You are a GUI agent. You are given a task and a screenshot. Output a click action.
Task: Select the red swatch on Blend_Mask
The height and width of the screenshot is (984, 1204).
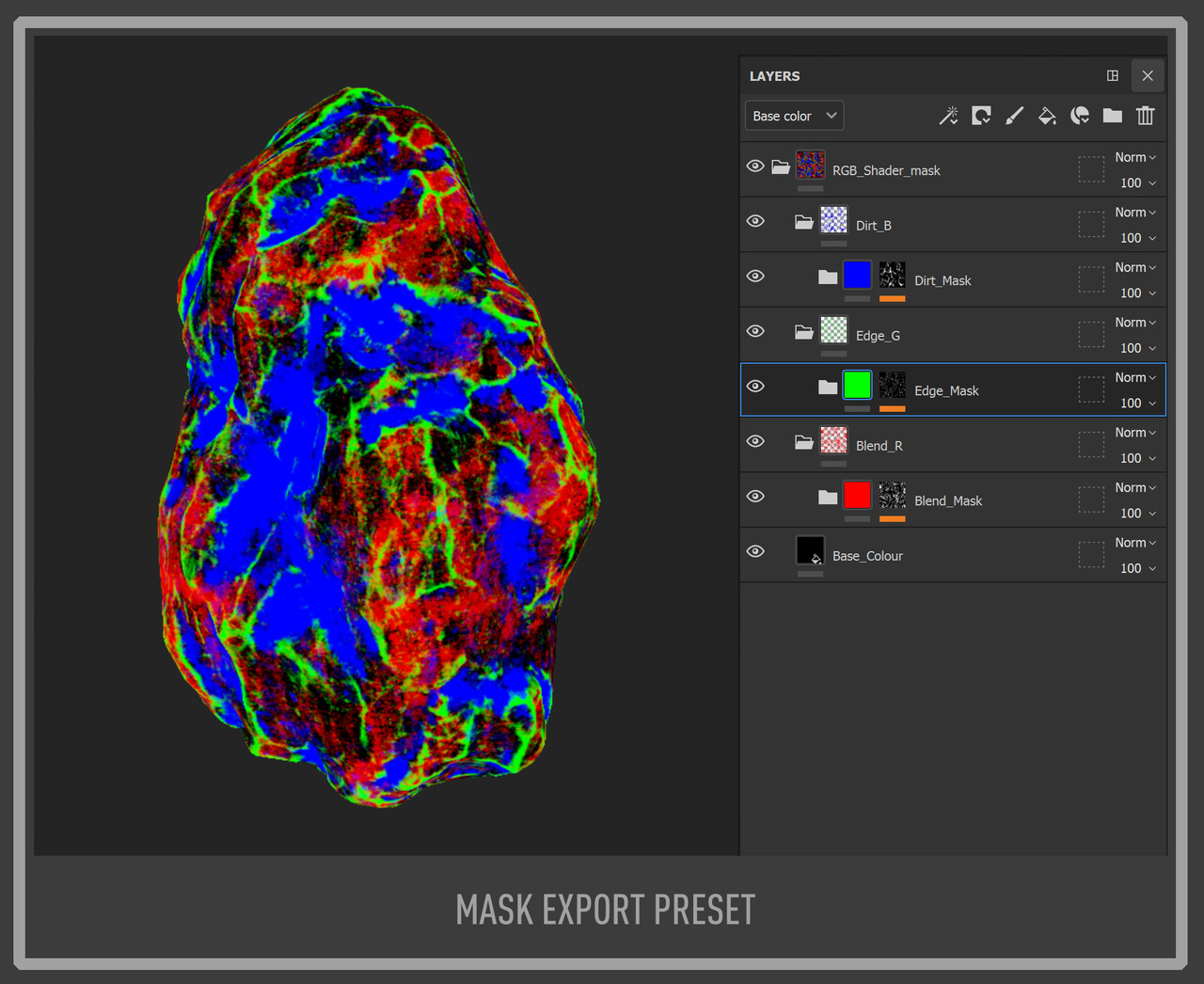[x=857, y=495]
